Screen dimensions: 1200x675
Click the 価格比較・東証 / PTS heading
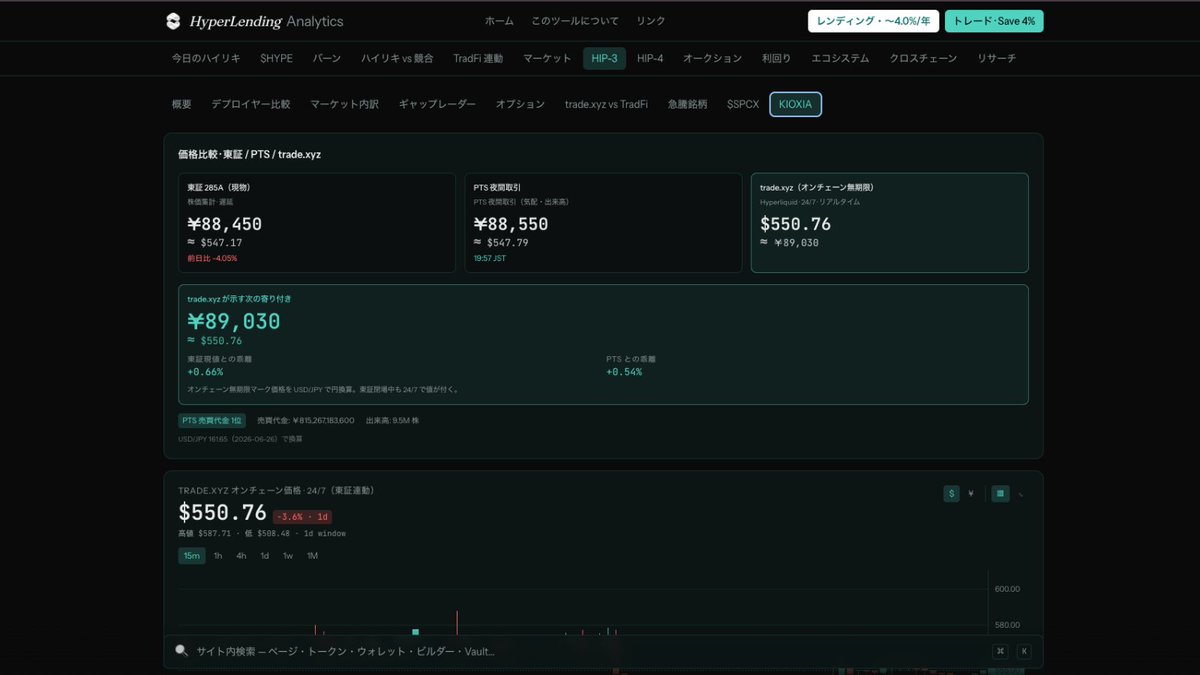[249, 155]
